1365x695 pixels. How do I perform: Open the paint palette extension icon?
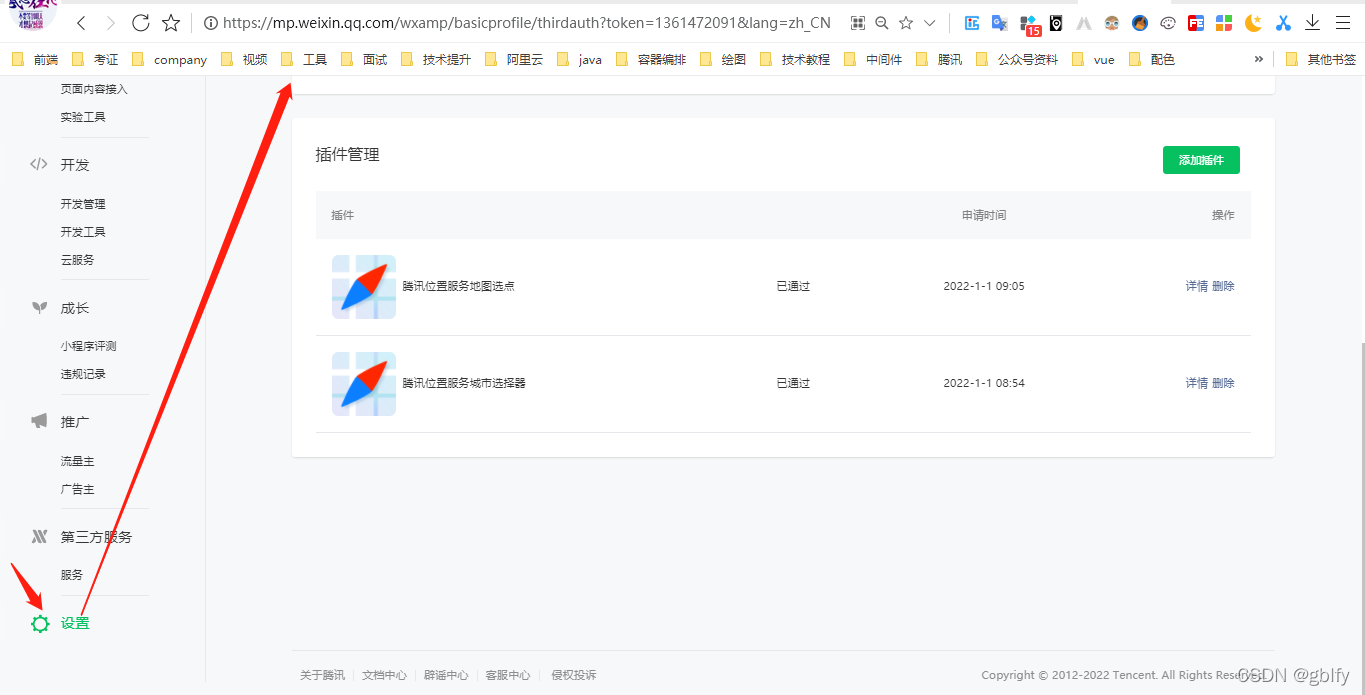1168,22
